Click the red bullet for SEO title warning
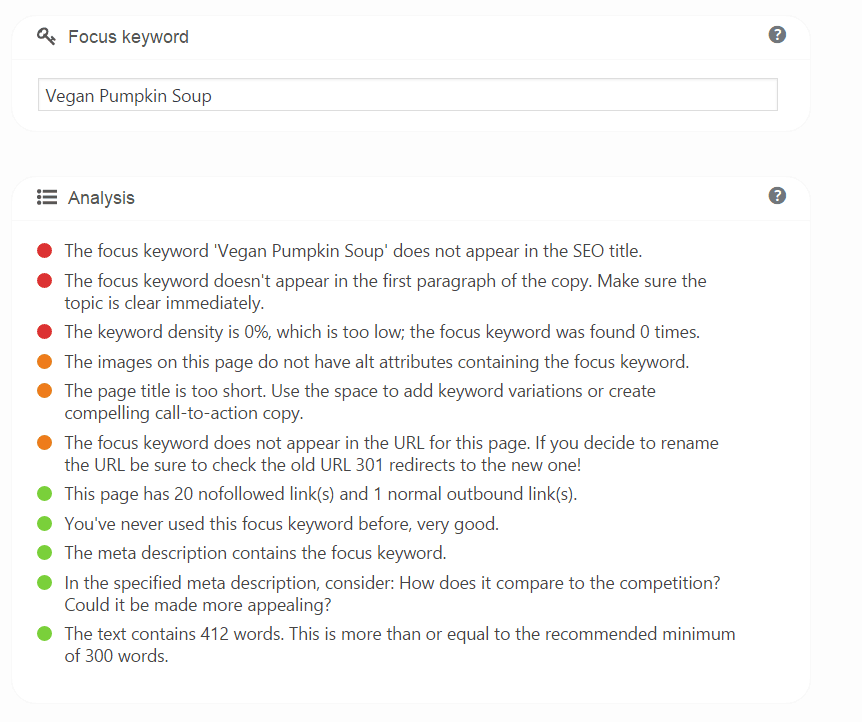The width and height of the screenshot is (862, 722). pyautogui.click(x=44, y=251)
